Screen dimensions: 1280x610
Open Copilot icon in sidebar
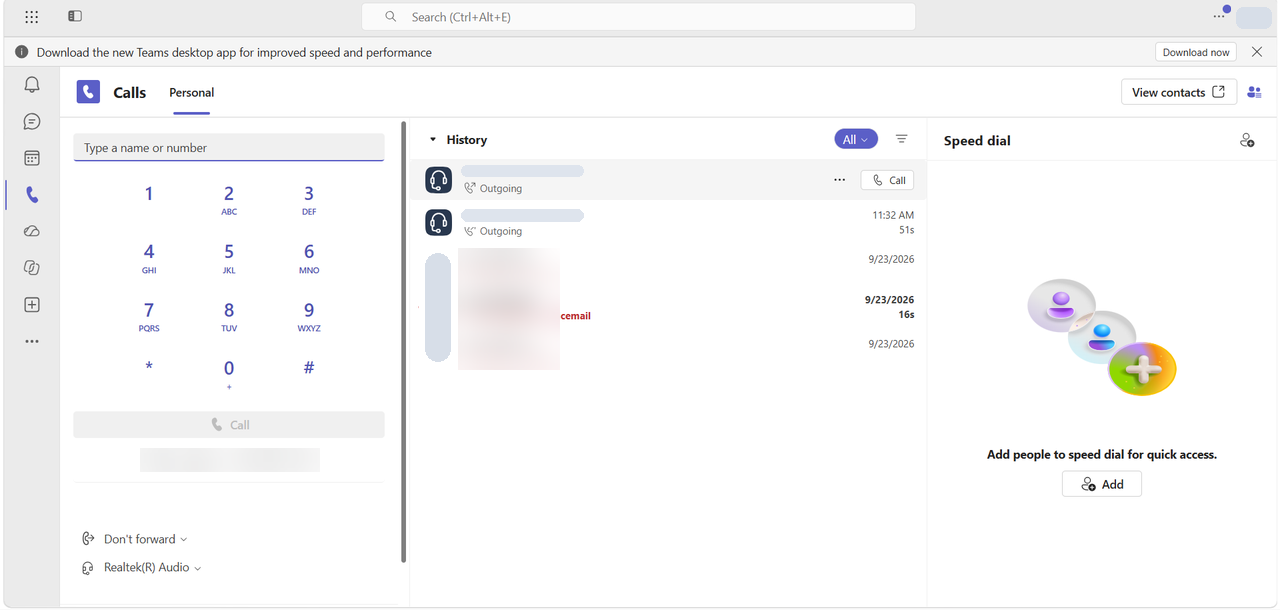pos(32,268)
